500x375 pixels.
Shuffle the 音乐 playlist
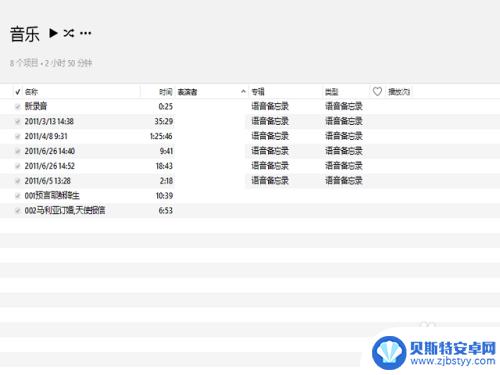(69, 33)
